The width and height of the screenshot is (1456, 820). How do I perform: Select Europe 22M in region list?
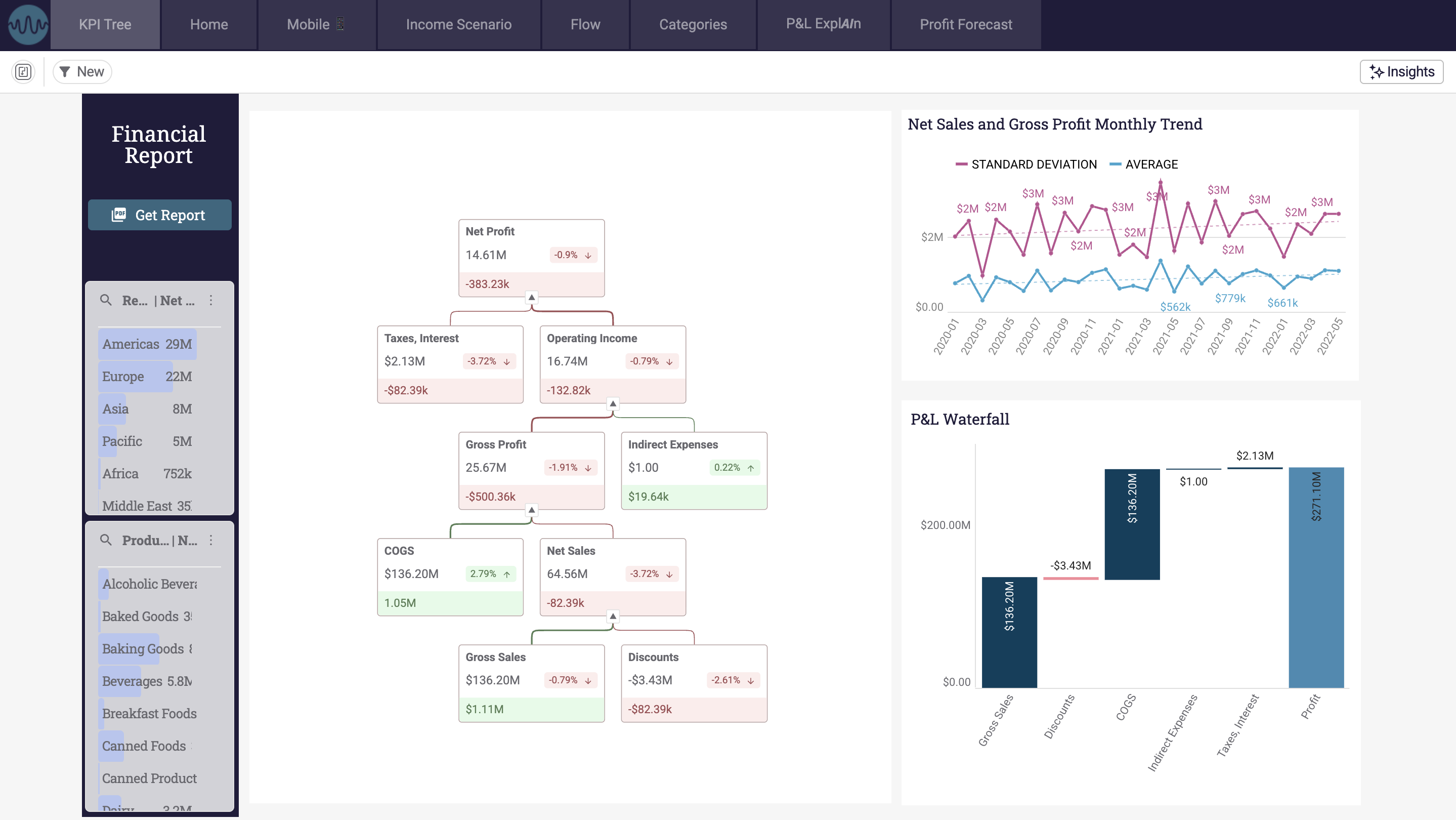[x=148, y=376]
